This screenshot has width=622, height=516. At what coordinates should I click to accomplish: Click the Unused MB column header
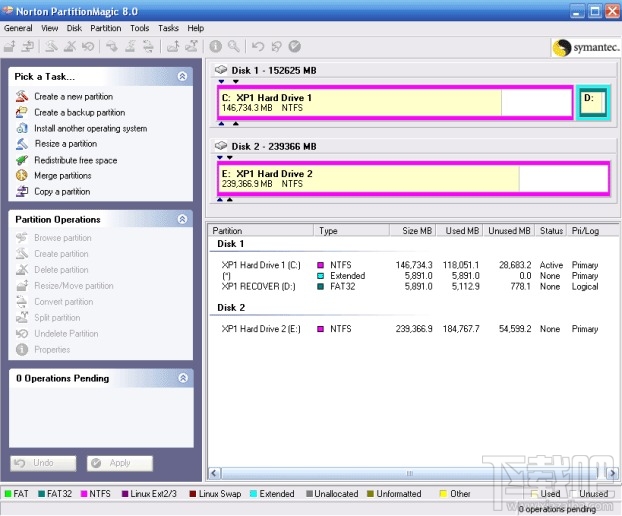pyautogui.click(x=509, y=230)
